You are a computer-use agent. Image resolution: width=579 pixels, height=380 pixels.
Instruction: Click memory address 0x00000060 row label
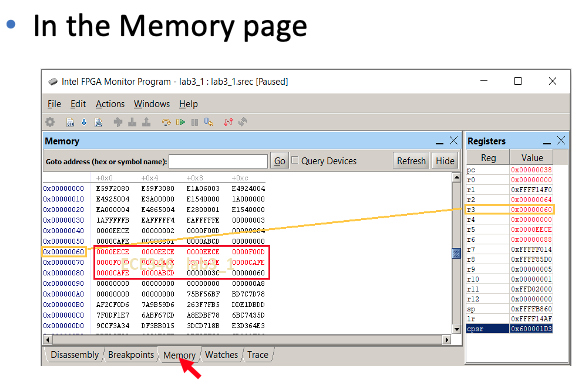[x=64, y=252]
